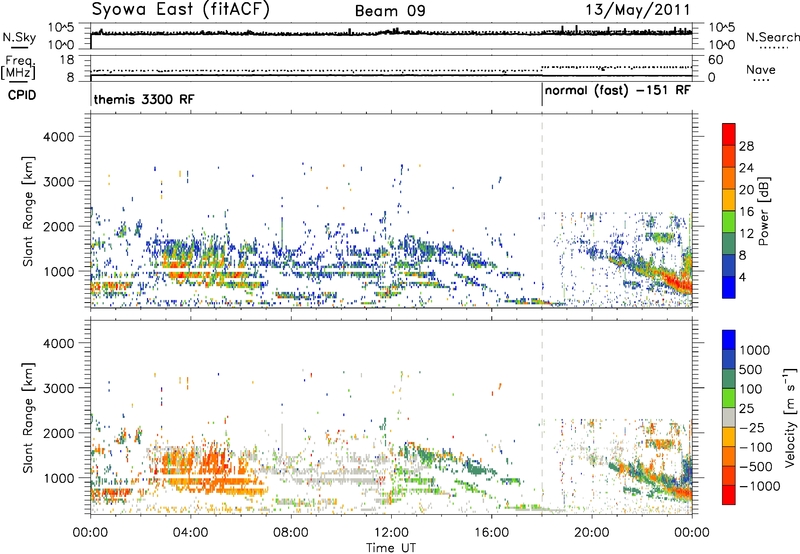Click the 'CPID' label
The height and width of the screenshot is (554, 800).
(22, 95)
